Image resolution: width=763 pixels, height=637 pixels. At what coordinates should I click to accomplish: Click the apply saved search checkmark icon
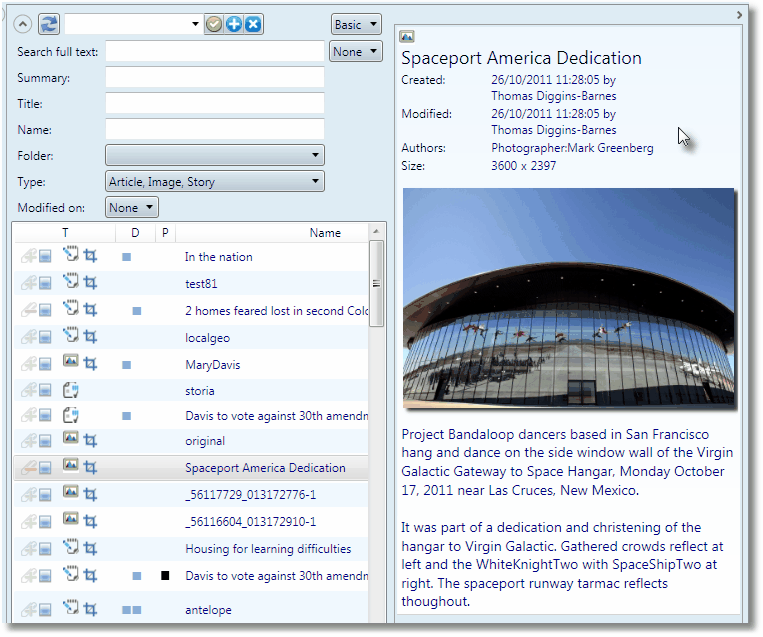click(x=214, y=24)
